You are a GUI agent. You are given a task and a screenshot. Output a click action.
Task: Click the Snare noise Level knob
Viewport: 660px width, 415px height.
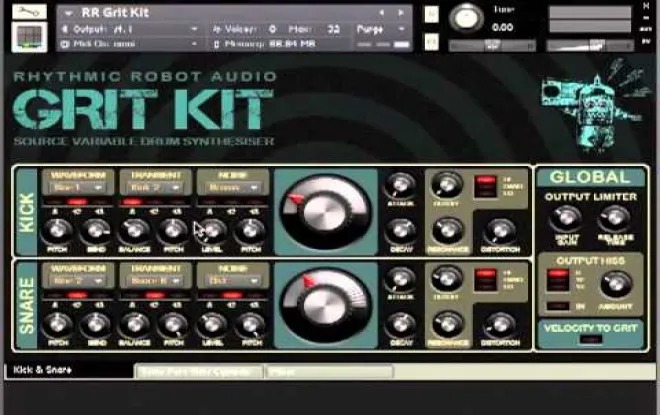tap(212, 325)
